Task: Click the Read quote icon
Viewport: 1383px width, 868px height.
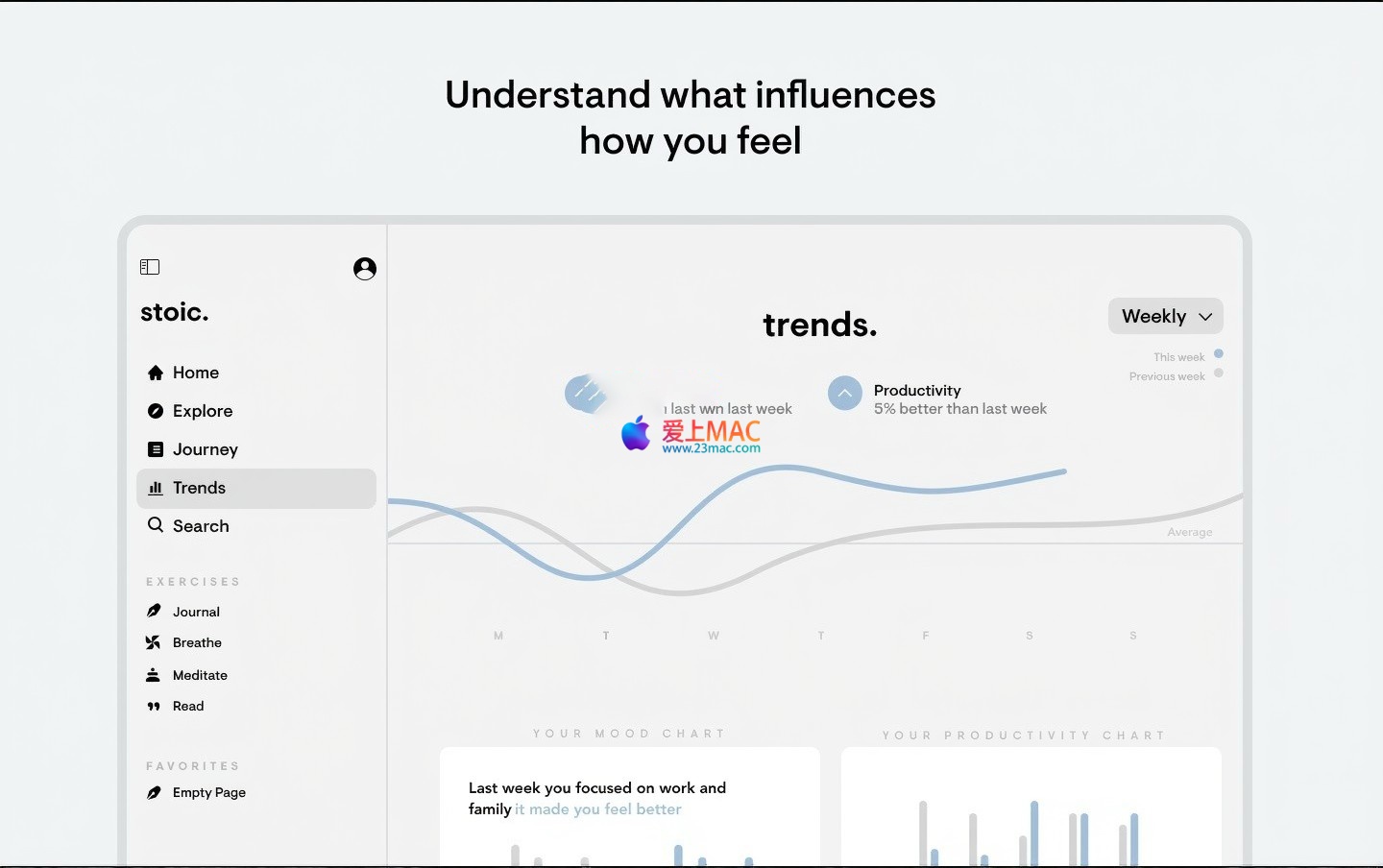Action: click(153, 707)
